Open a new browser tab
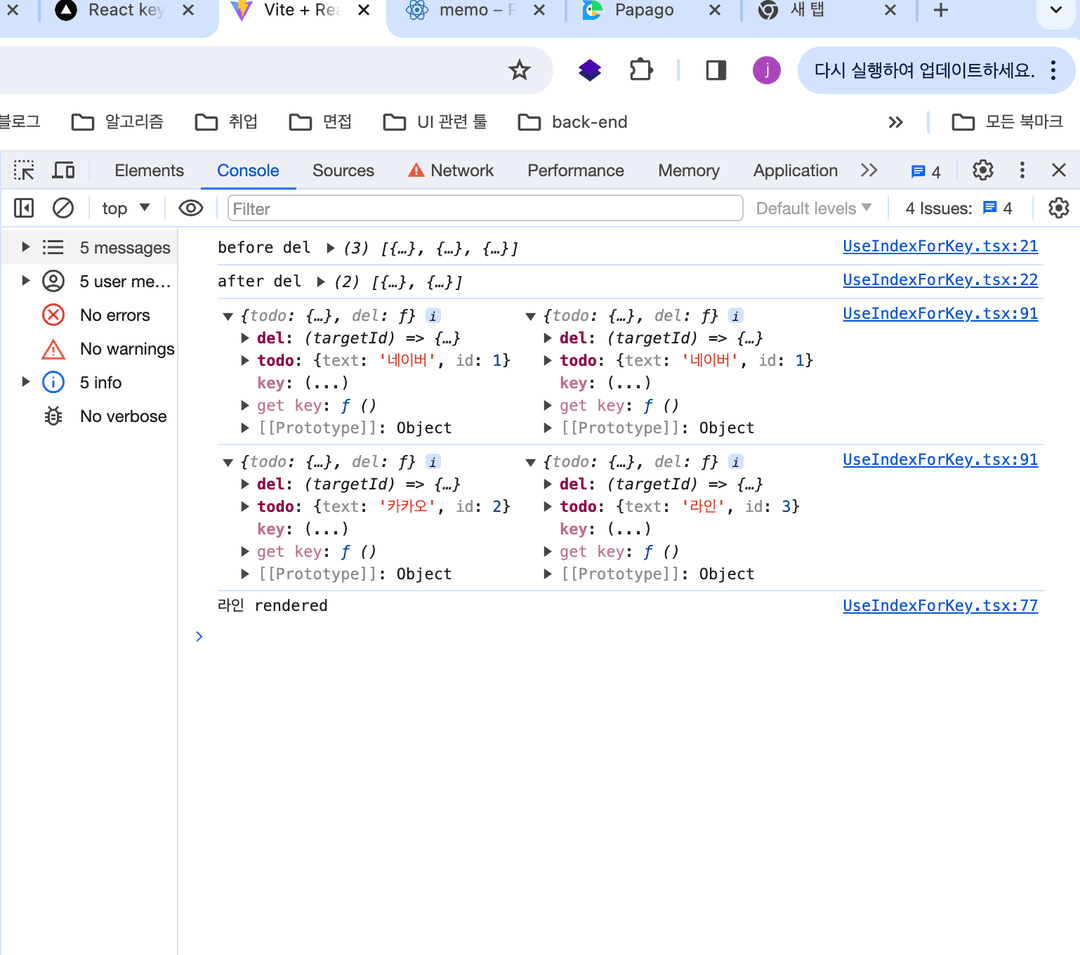1080x955 pixels. tap(941, 10)
